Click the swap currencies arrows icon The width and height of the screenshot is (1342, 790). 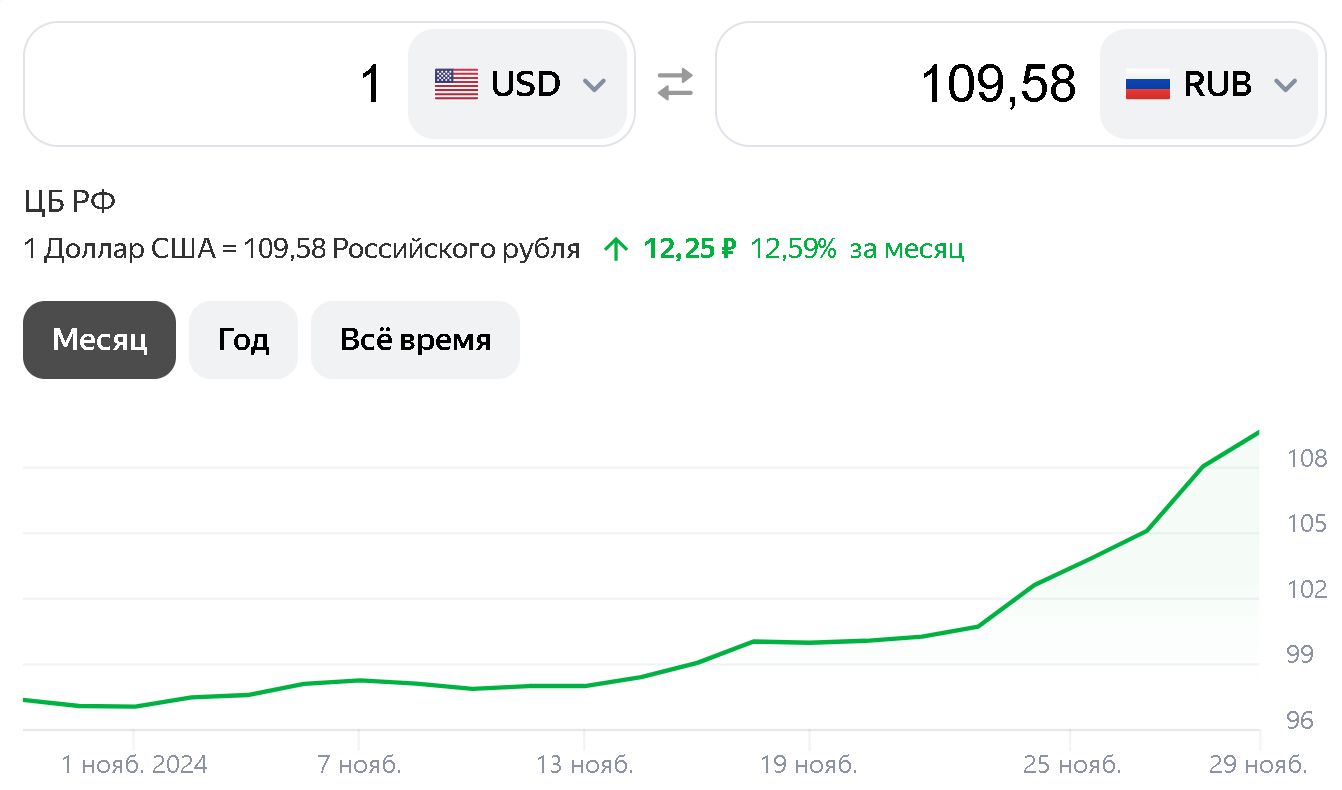point(675,84)
